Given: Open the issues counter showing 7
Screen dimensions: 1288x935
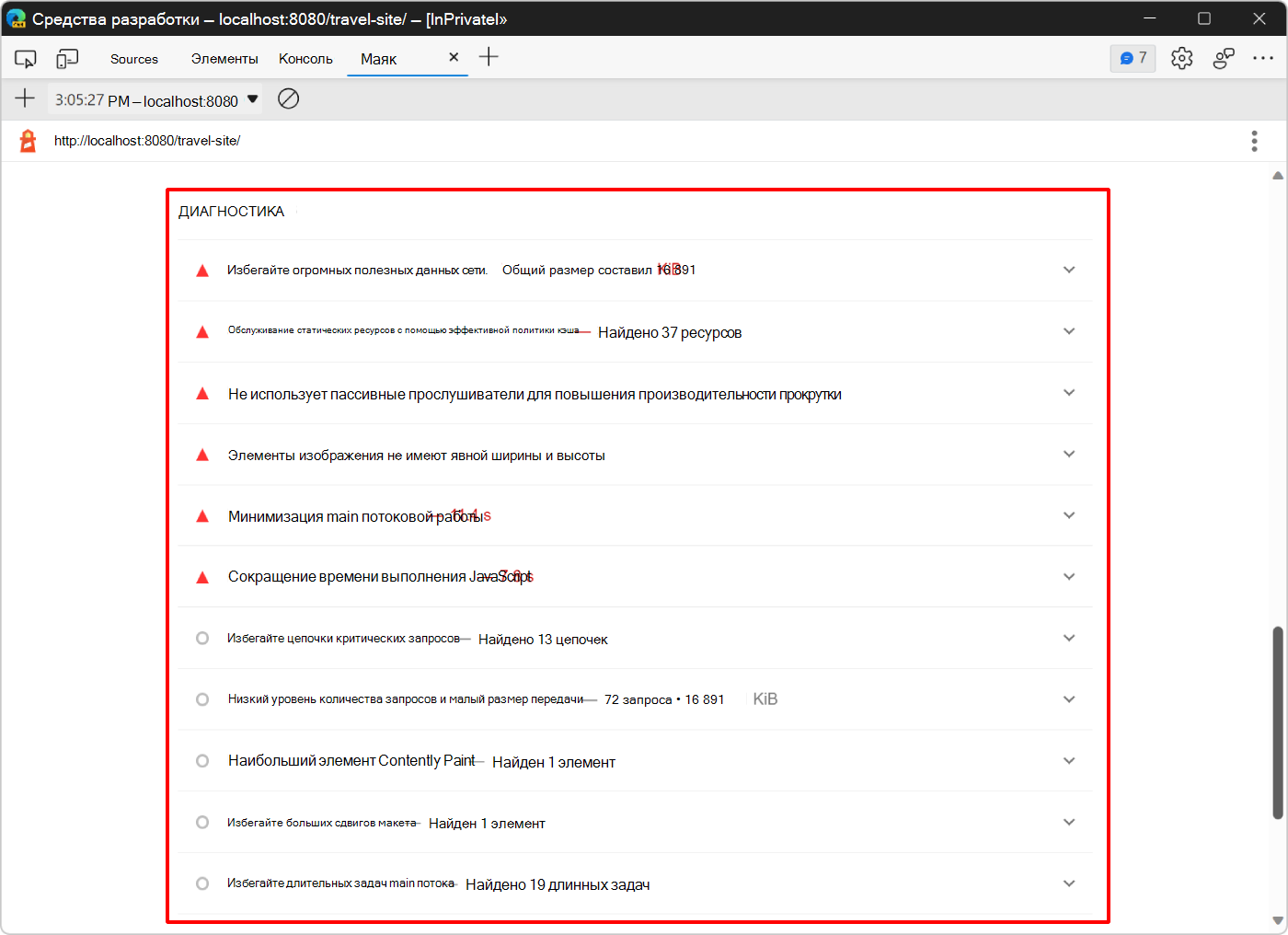Looking at the screenshot, I should tap(1133, 58).
